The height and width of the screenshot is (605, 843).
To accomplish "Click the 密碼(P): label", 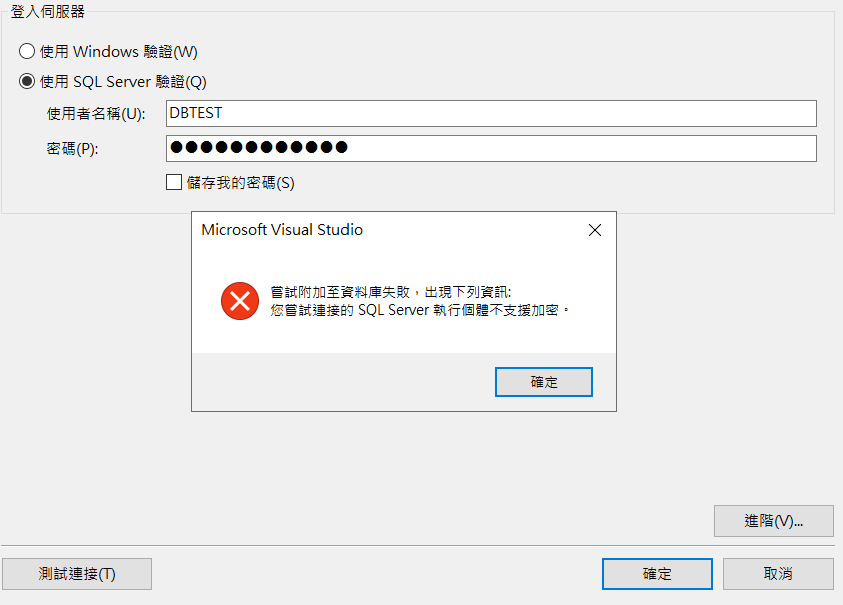I will 72,148.
